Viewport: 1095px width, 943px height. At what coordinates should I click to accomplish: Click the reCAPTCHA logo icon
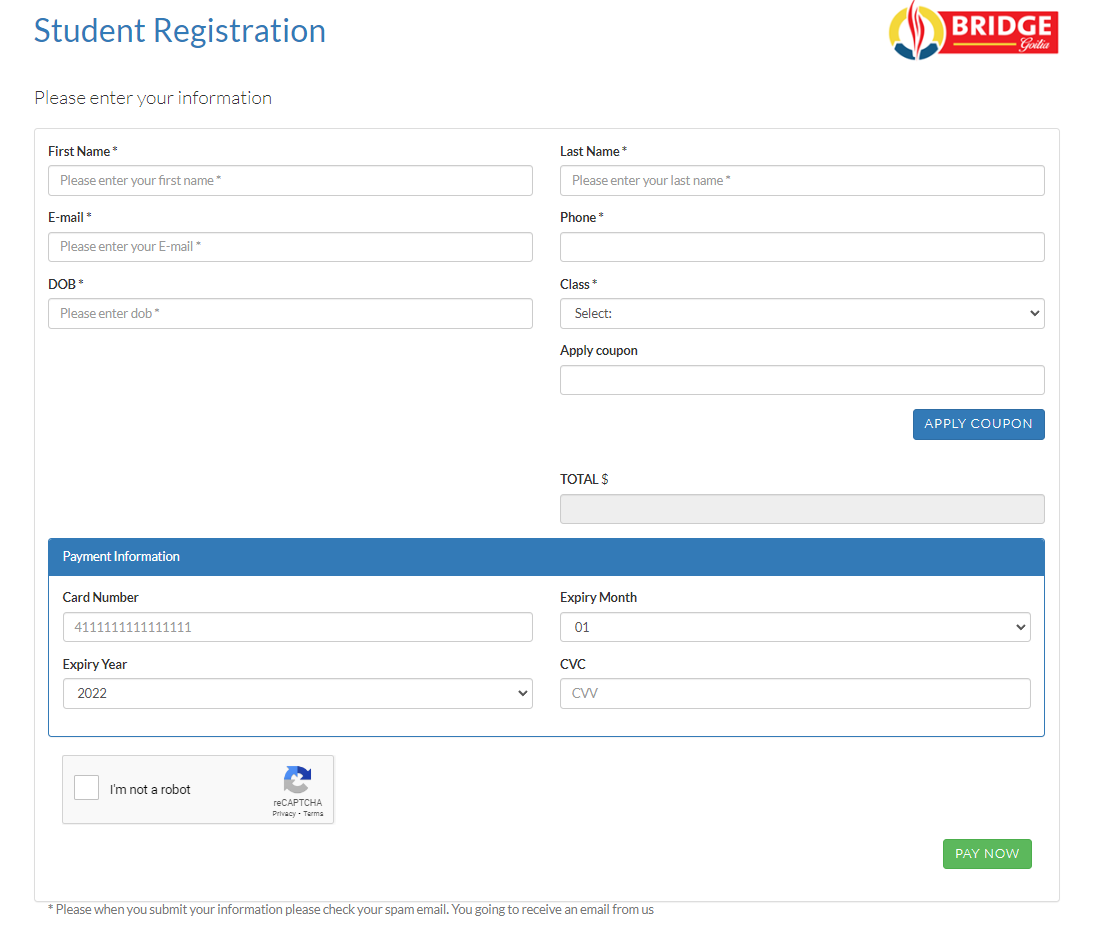click(297, 780)
